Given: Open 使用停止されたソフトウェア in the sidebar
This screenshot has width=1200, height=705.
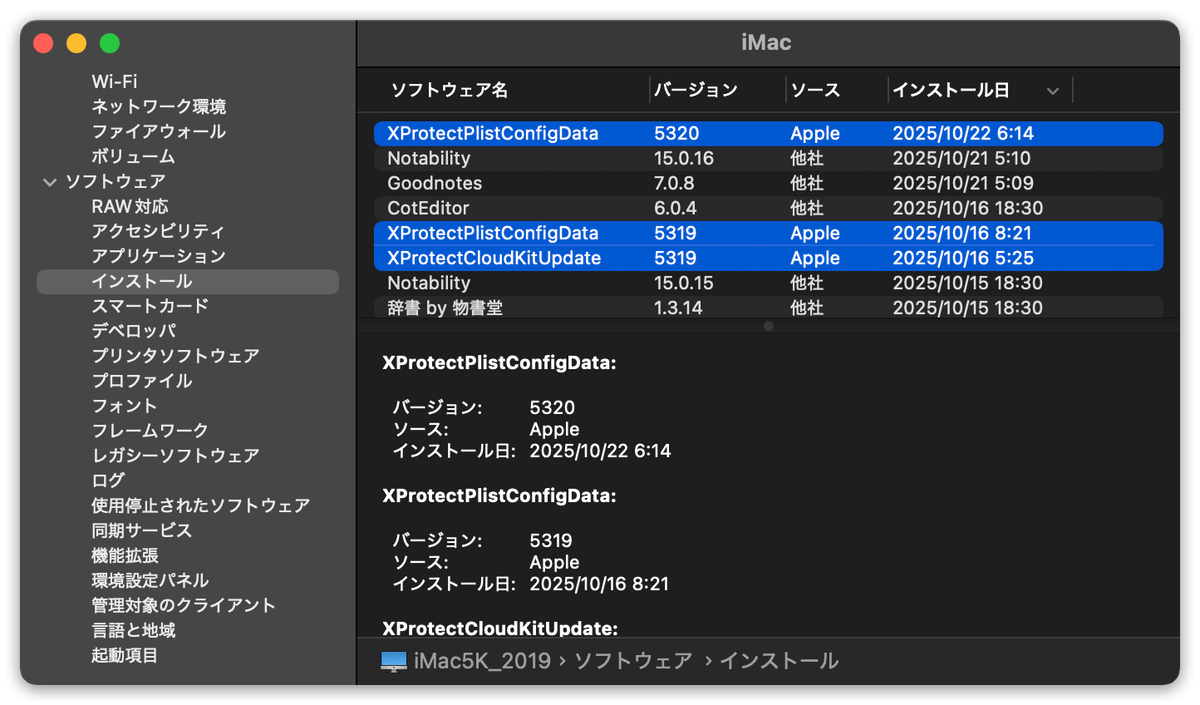Looking at the screenshot, I should point(201,506).
